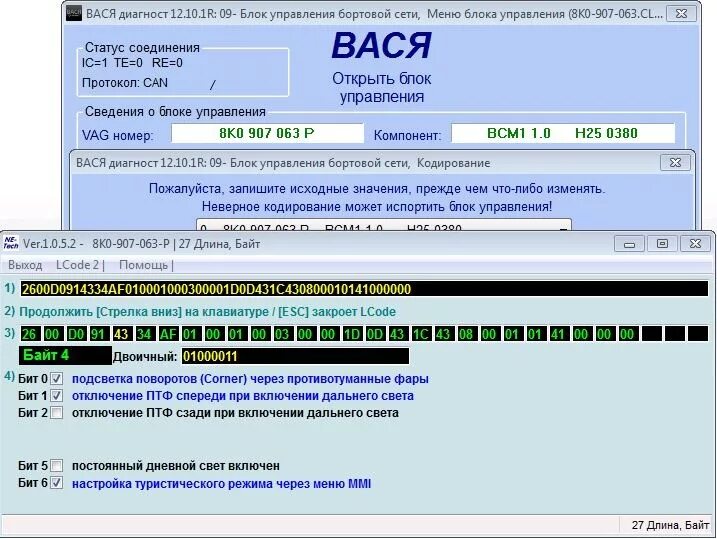This screenshot has height=539, width=717.
Task: Close the LCode Ver.1.0.5.2 window
Action: coord(696,244)
